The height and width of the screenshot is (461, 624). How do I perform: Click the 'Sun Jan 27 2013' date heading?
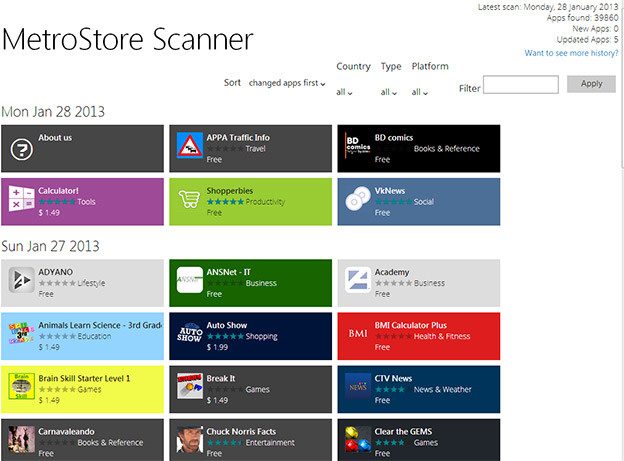pyautogui.click(x=50, y=246)
